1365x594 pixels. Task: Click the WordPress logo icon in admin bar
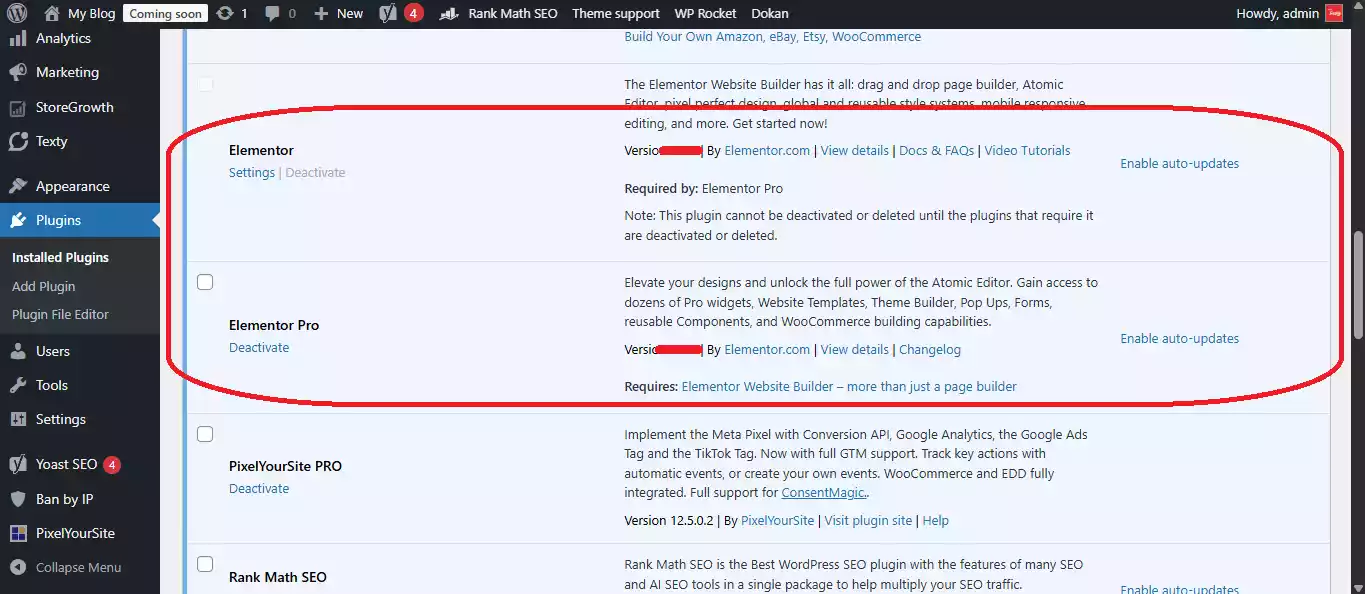click(18, 13)
